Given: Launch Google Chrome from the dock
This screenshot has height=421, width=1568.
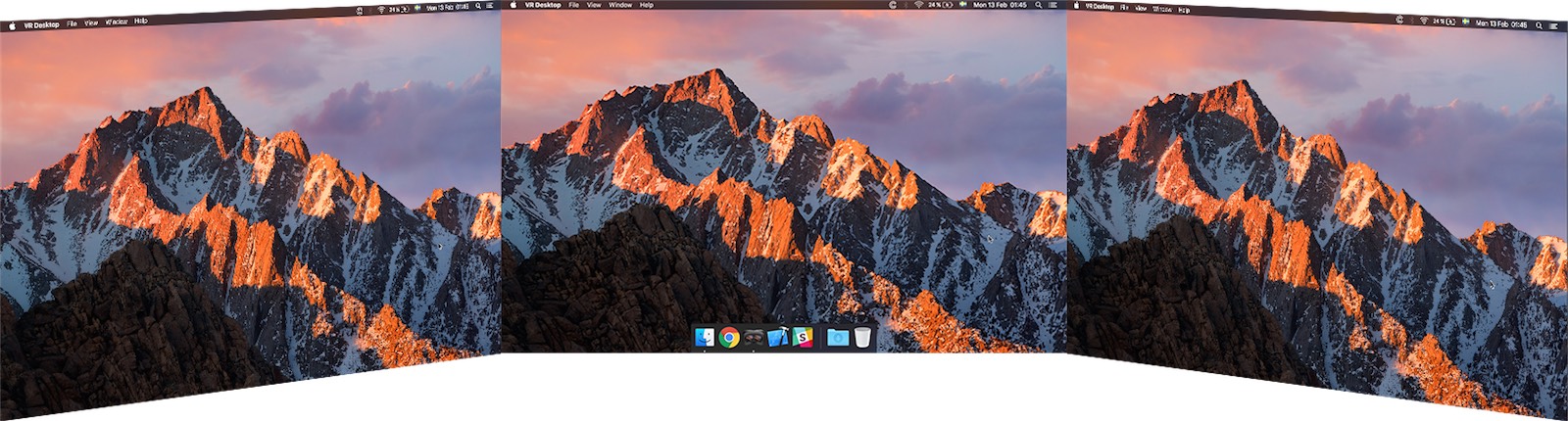Looking at the screenshot, I should click(728, 338).
